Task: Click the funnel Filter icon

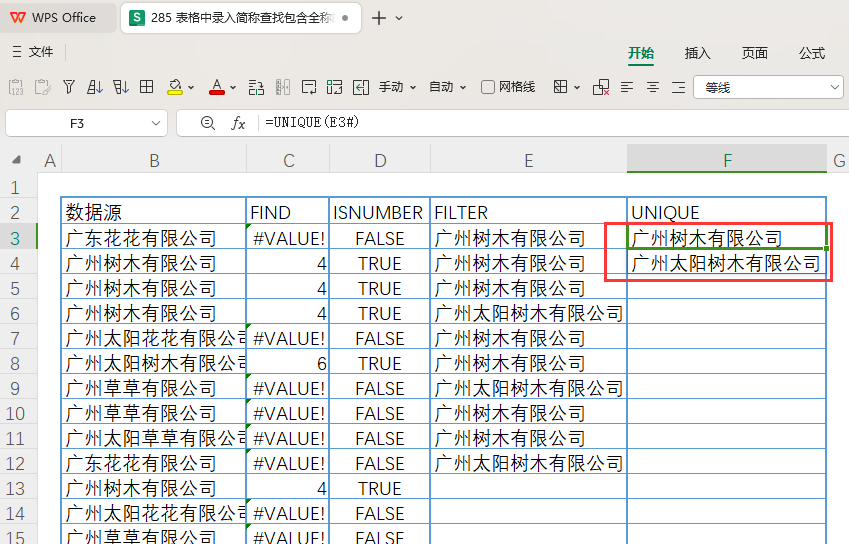Action: [69, 87]
